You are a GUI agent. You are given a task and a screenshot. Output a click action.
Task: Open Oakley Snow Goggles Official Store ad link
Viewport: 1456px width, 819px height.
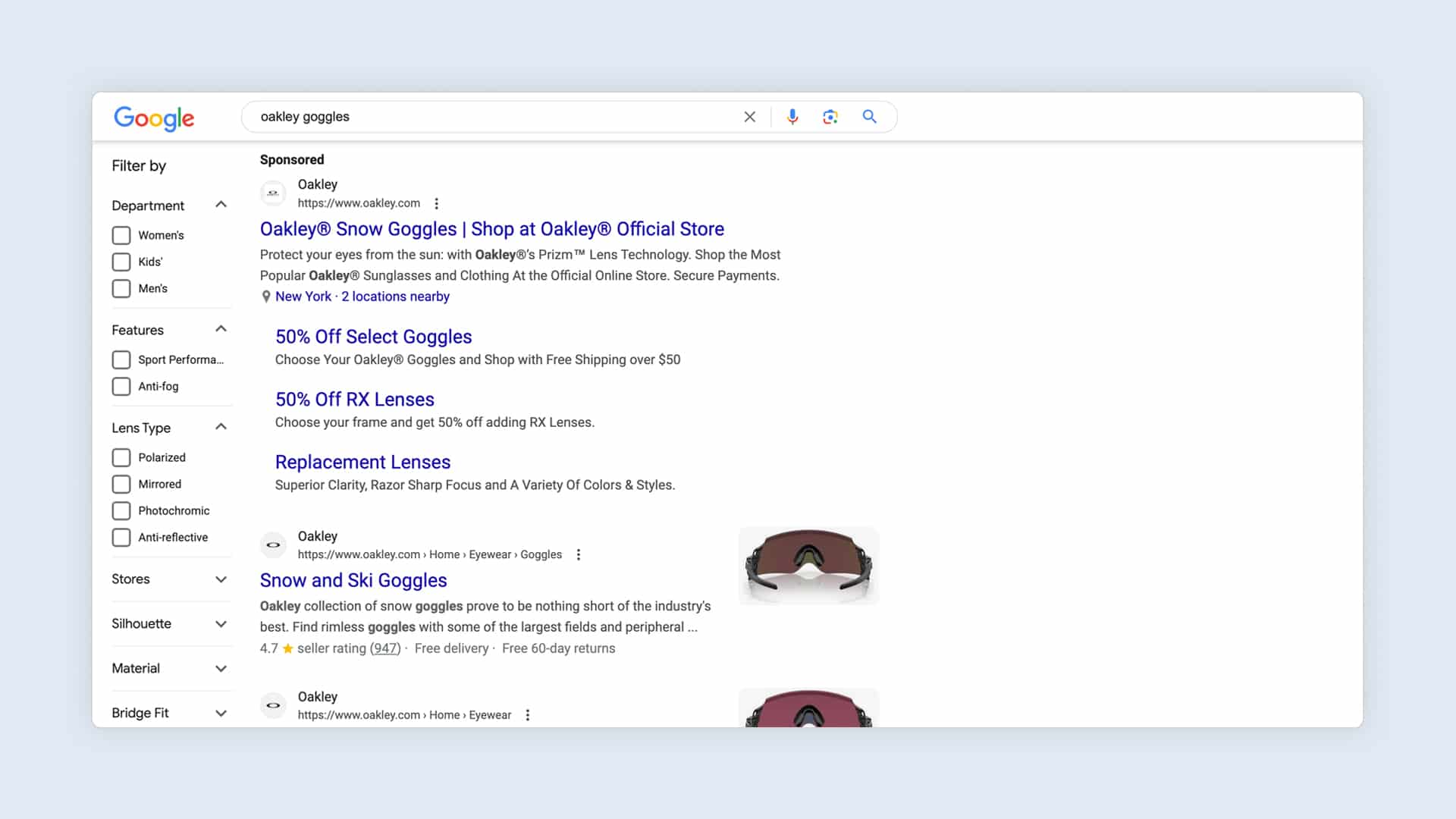(x=491, y=229)
